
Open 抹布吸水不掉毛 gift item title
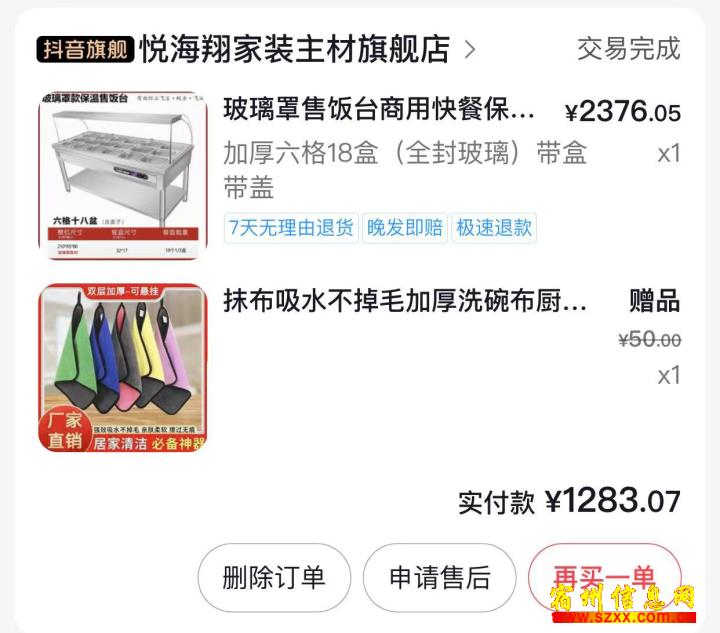pyautogui.click(x=405, y=302)
